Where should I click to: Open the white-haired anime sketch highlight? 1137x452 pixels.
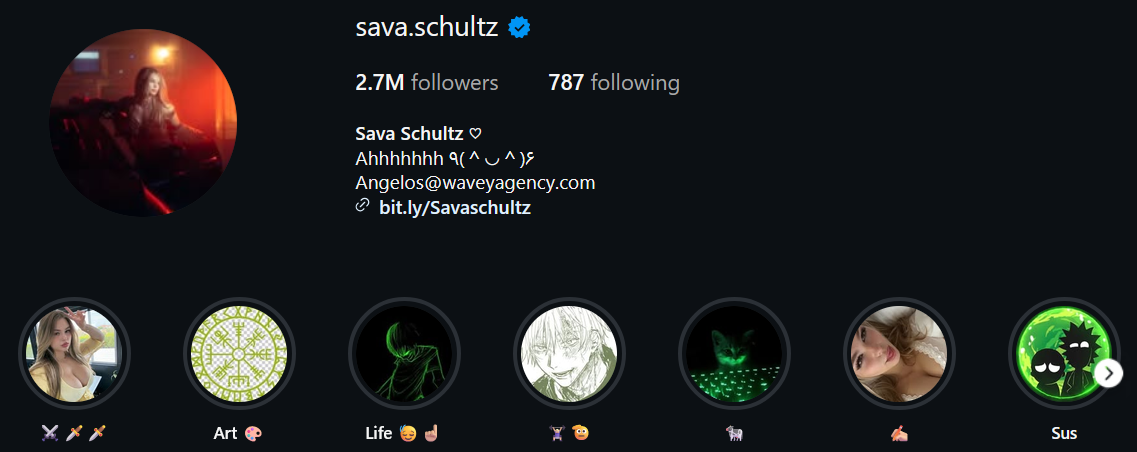click(569, 353)
